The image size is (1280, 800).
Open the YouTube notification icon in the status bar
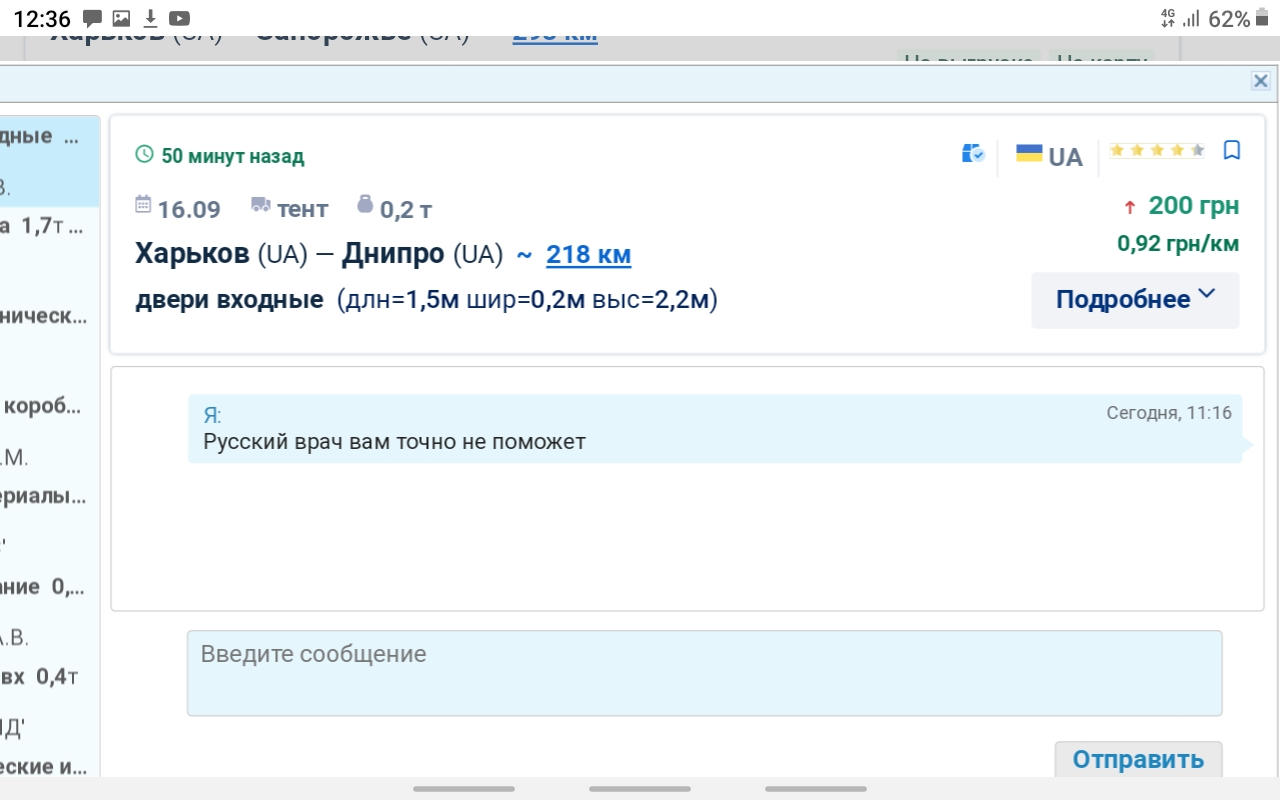pos(180,18)
